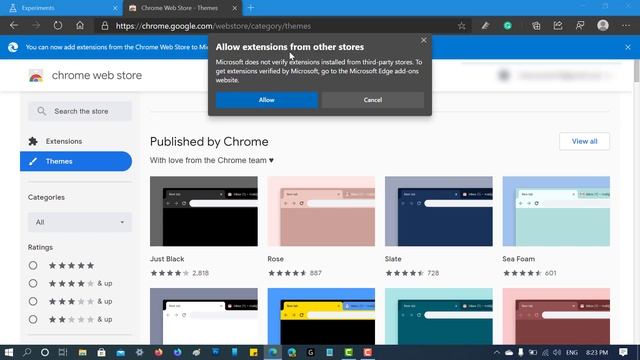This screenshot has width=640, height=360.
Task: Close the Allow extensions dialog with X
Action: pyautogui.click(x=424, y=40)
